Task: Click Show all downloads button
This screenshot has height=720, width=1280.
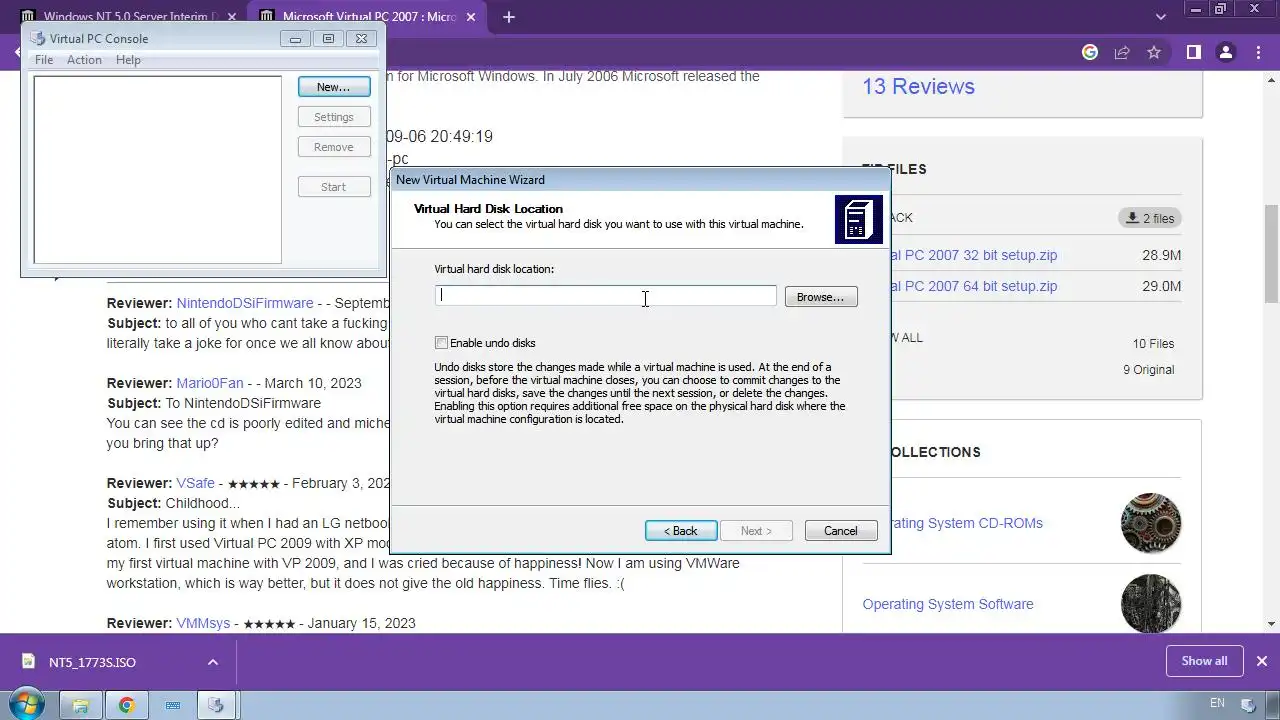Action: (x=1204, y=661)
